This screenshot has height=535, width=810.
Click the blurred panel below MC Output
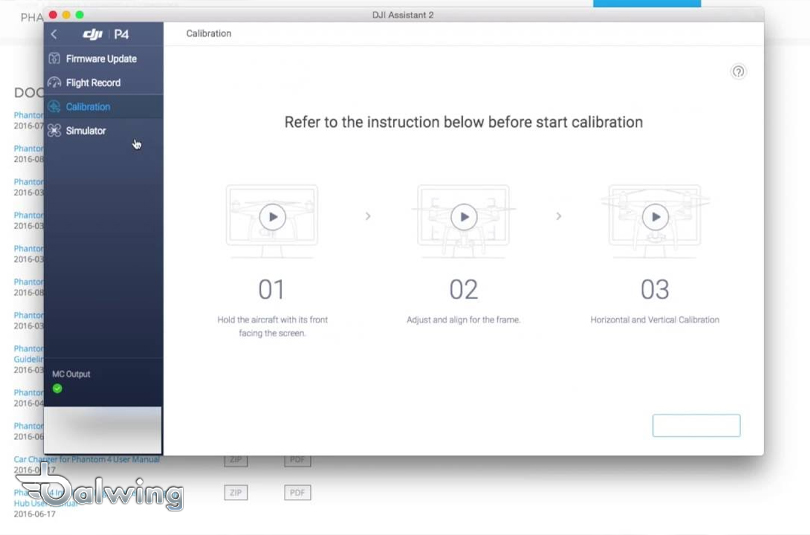(x=103, y=430)
